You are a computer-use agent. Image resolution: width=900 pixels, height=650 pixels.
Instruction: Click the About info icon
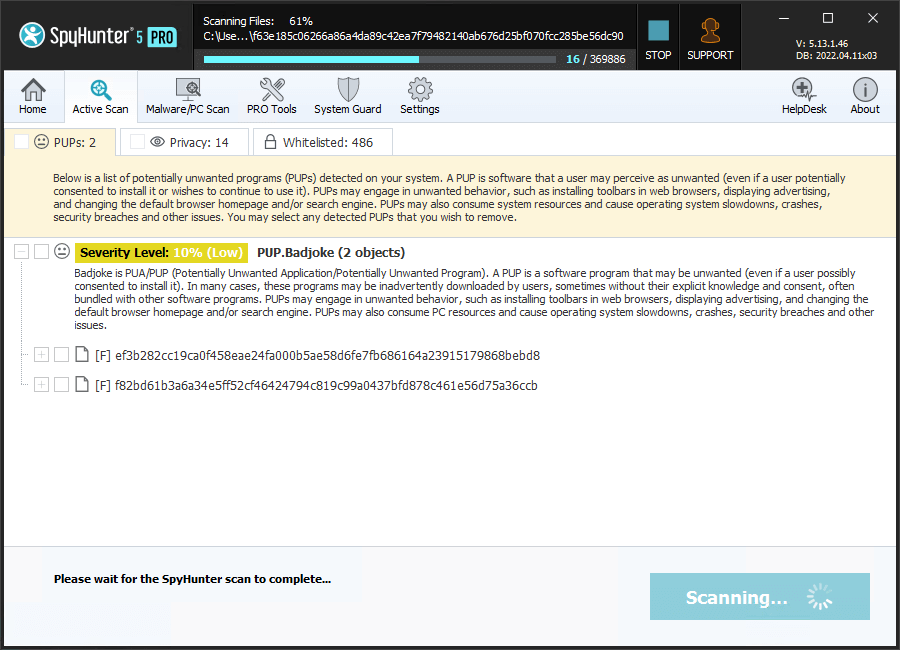coord(865,96)
